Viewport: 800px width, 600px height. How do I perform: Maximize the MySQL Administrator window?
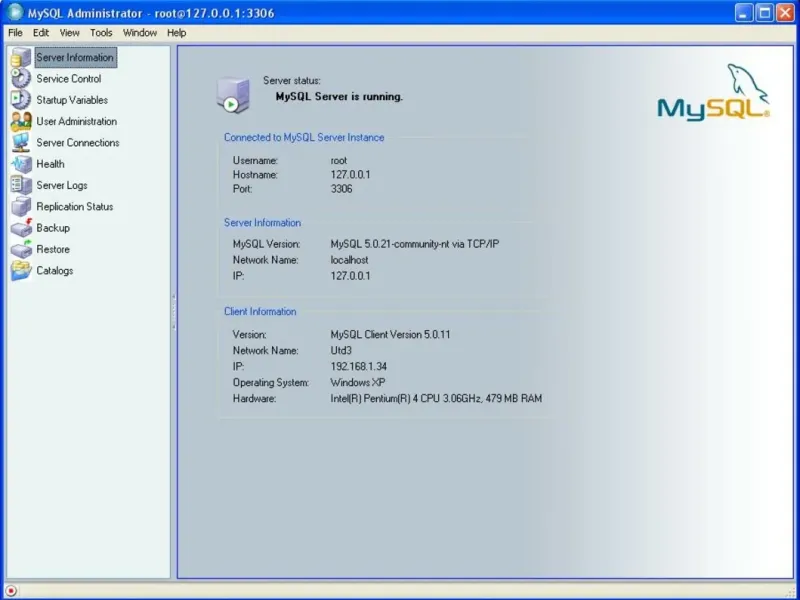coord(764,13)
